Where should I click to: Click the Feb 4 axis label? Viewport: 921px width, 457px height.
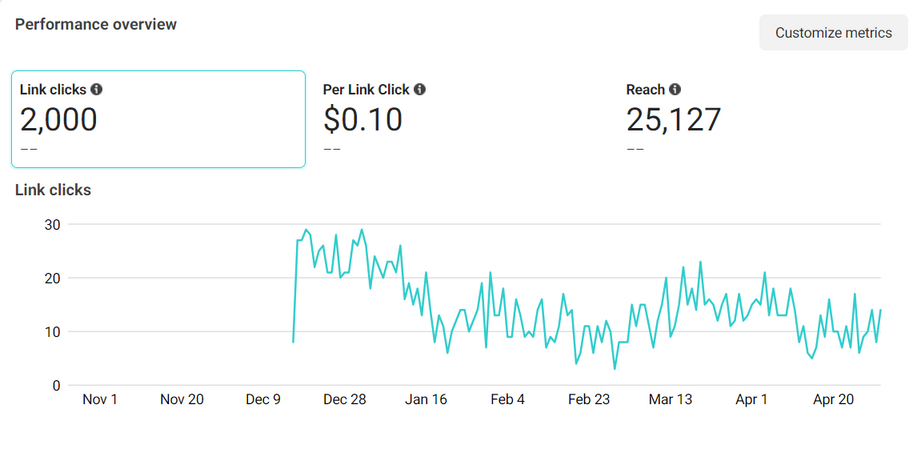507,400
